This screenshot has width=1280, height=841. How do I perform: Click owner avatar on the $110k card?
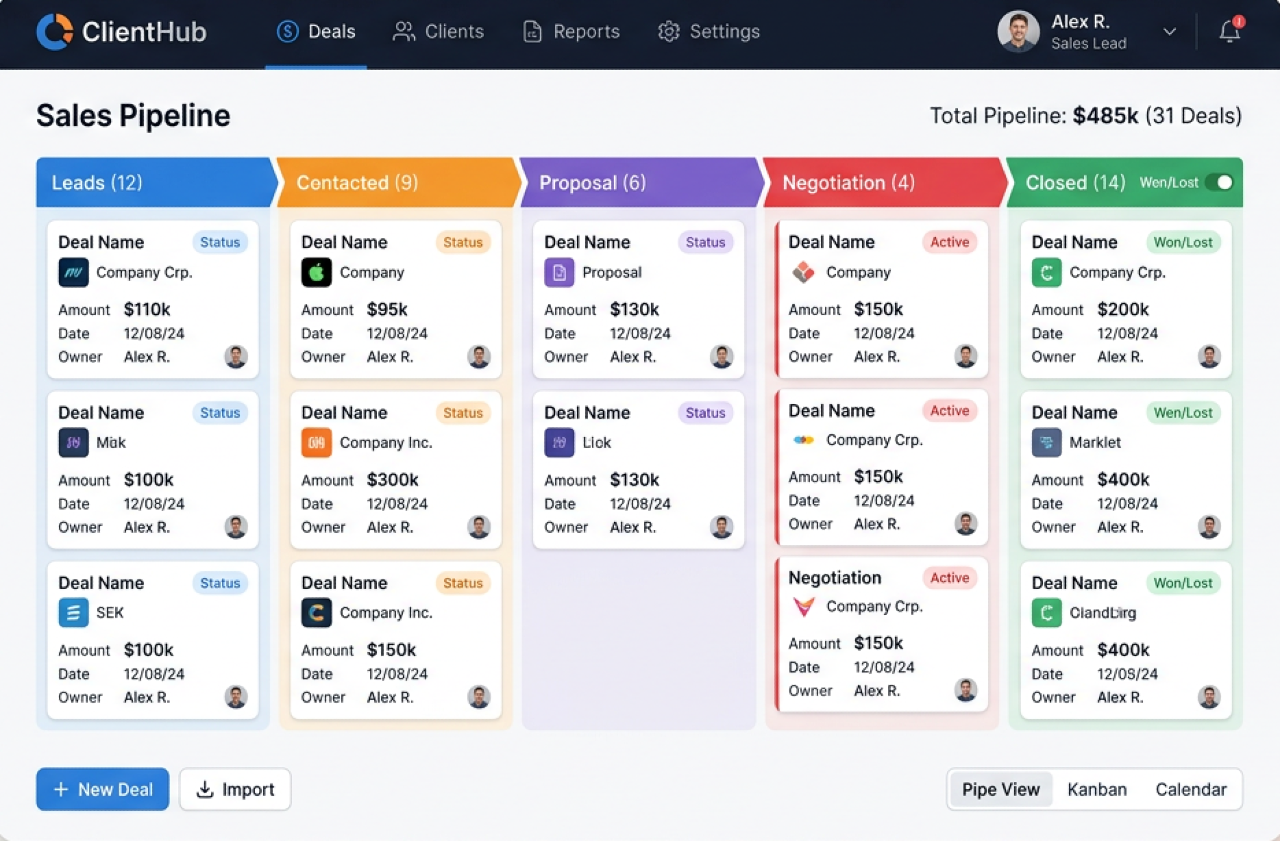tap(236, 357)
